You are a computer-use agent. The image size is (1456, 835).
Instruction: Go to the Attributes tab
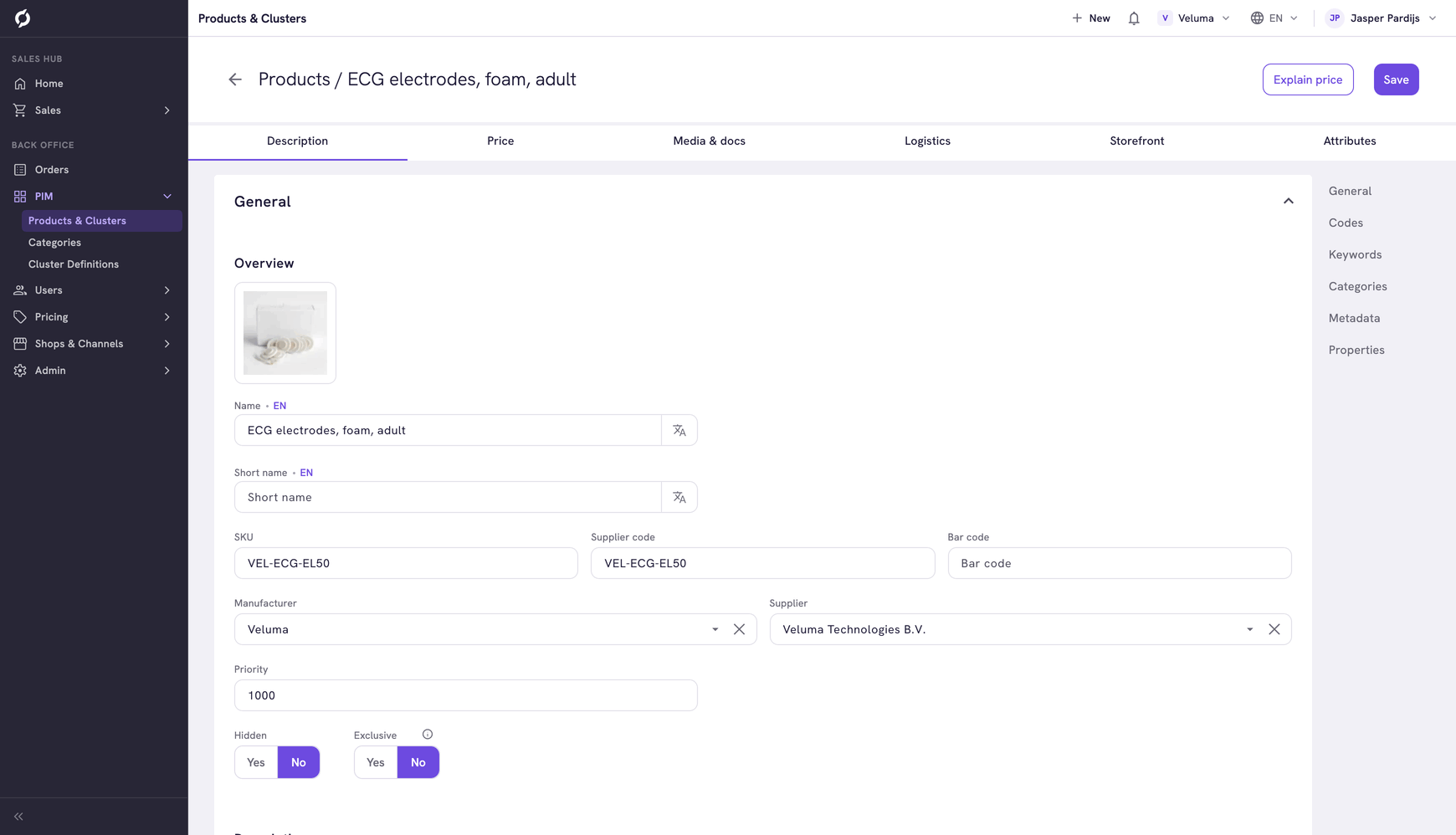[1349, 141]
